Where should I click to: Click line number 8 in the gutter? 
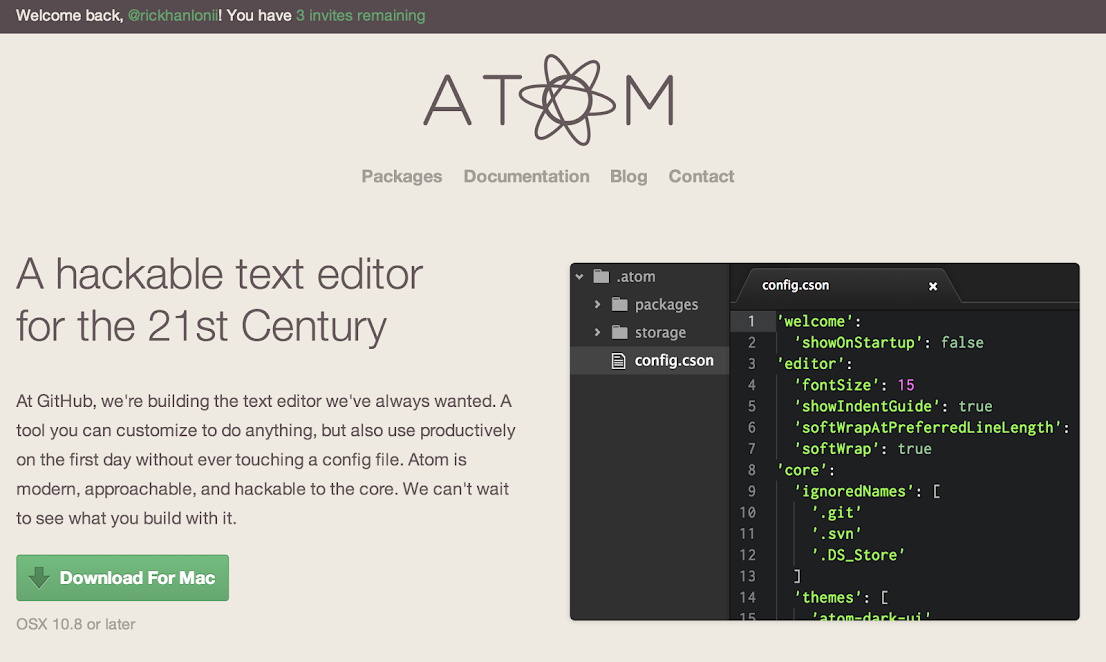[751, 470]
